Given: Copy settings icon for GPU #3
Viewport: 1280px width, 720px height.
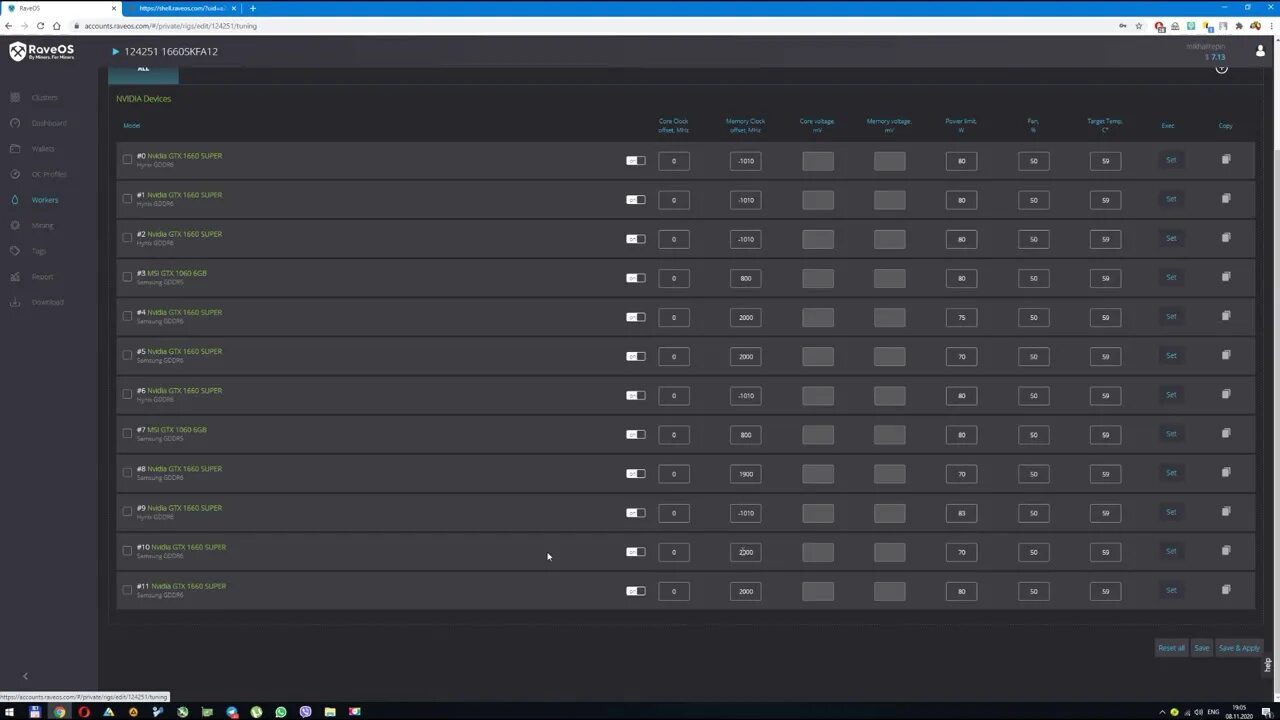Looking at the screenshot, I should (1226, 276).
